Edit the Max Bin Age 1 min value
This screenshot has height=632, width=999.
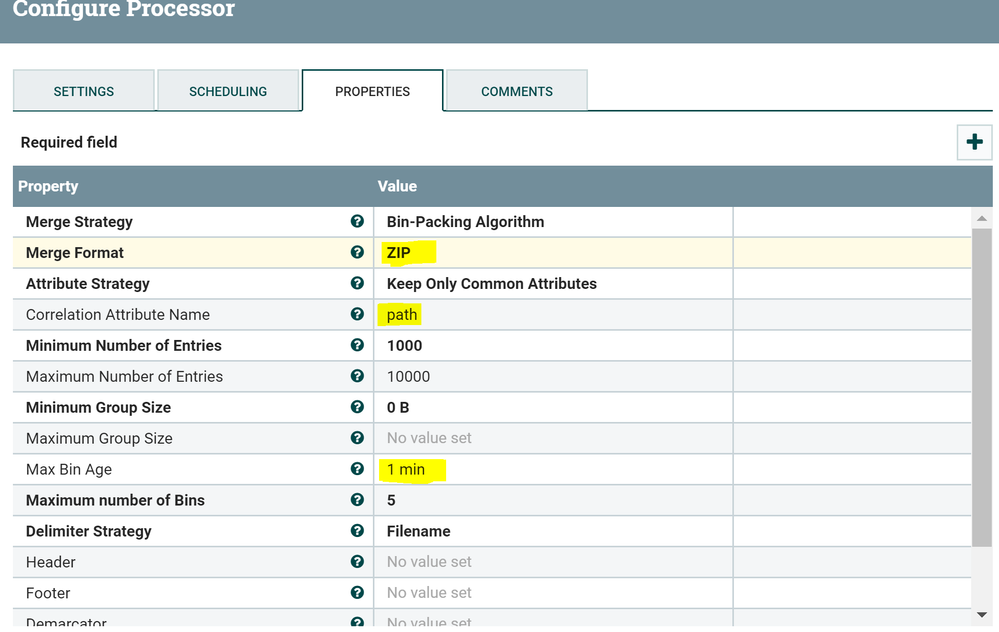pyautogui.click(x=406, y=469)
